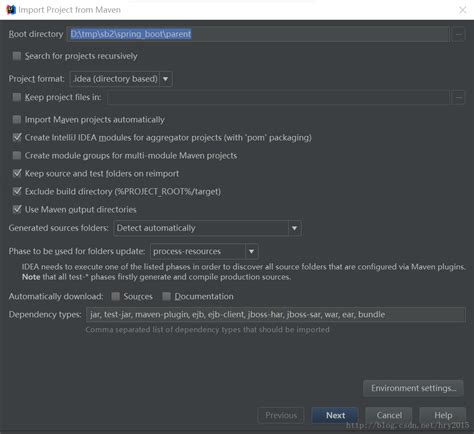This screenshot has height=434, width=474.
Task: Click the IntelliJ IDEA icon in title bar
Action: [x=11, y=10]
